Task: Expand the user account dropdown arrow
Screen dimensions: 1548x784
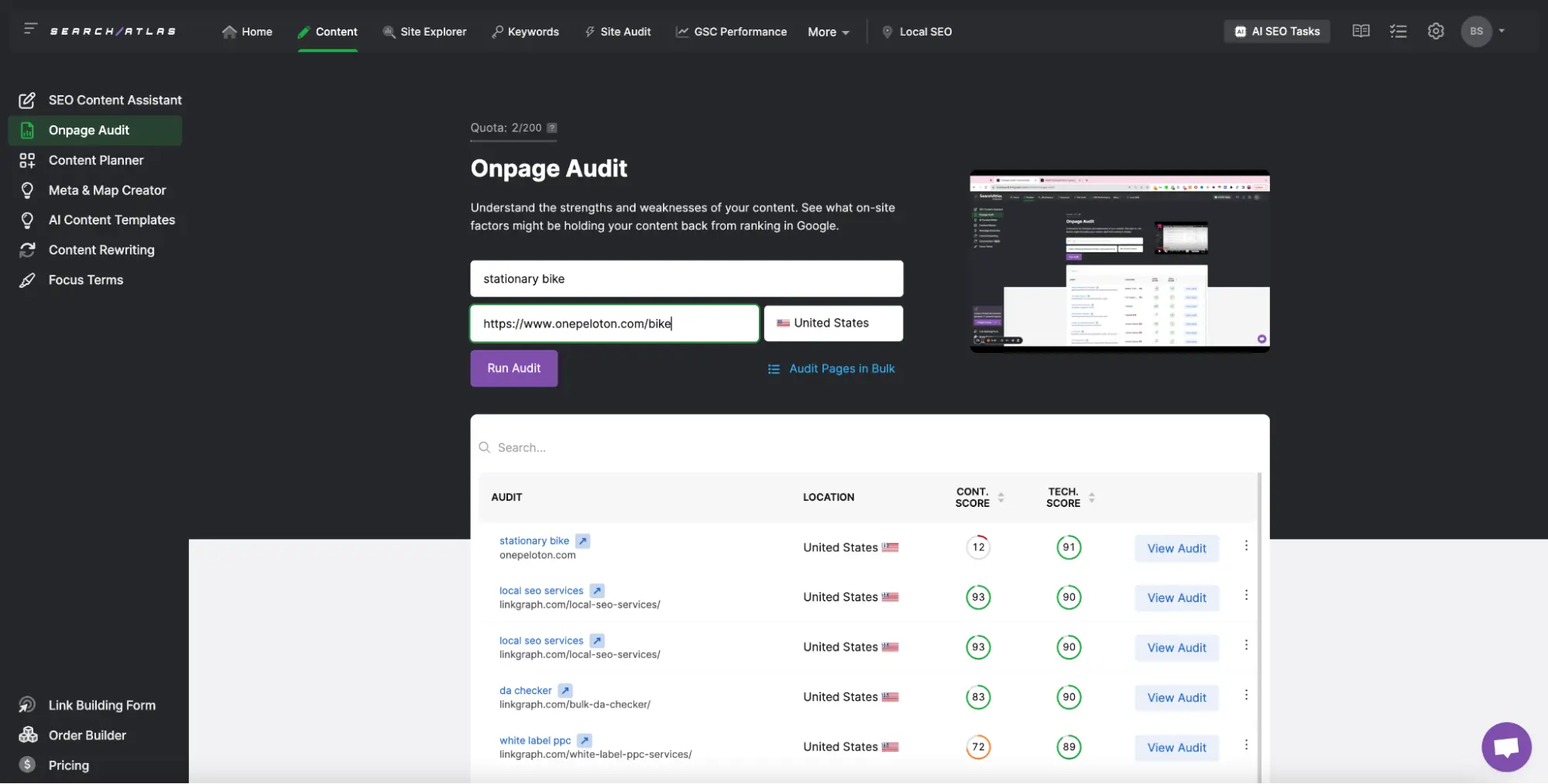Action: click(1502, 31)
